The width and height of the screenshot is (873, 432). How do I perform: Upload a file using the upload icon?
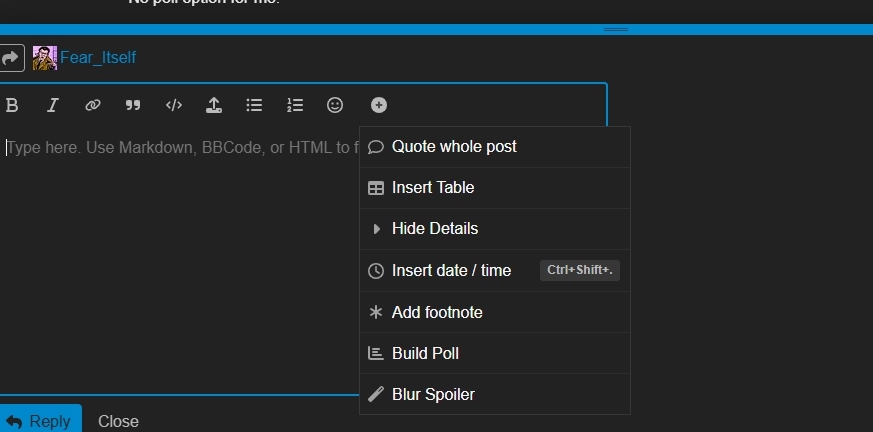[214, 105]
